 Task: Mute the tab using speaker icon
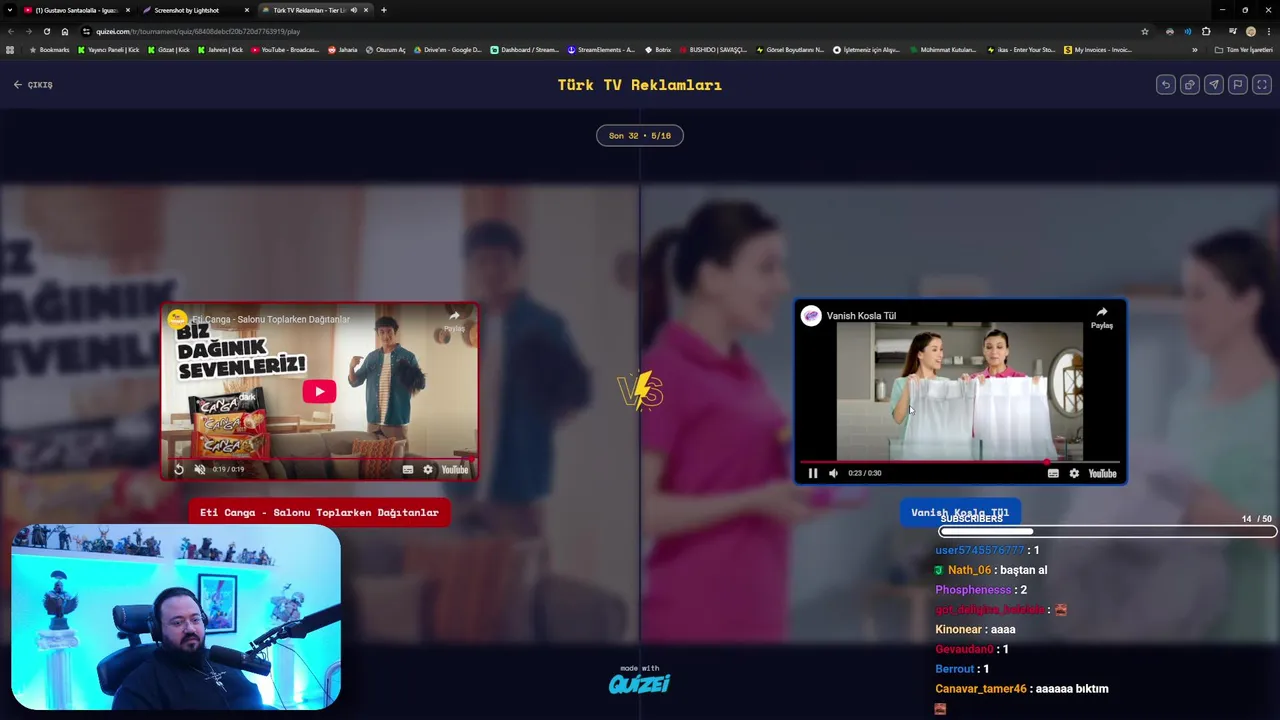click(x=353, y=10)
